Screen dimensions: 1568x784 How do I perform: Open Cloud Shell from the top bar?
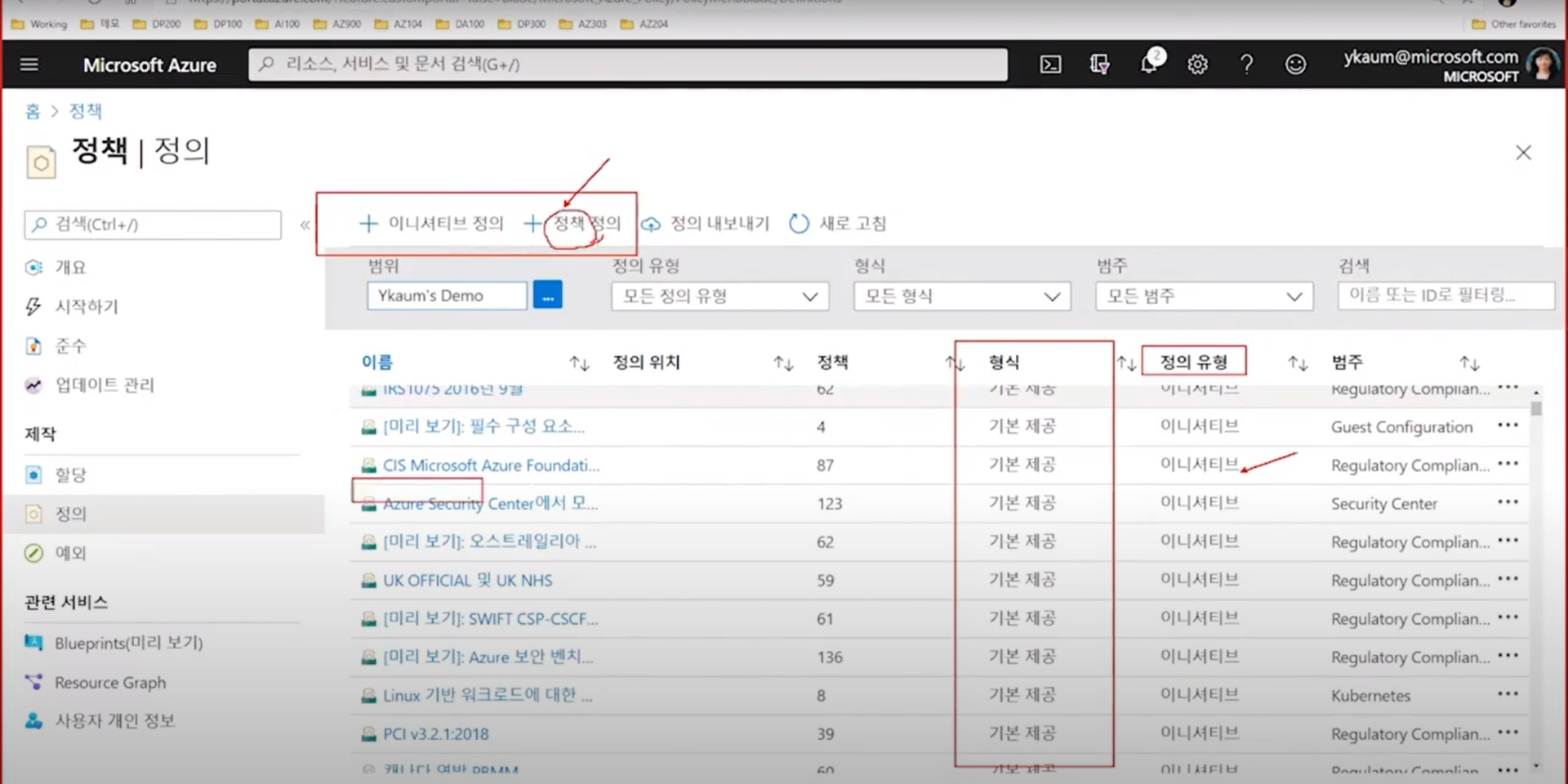point(1050,65)
